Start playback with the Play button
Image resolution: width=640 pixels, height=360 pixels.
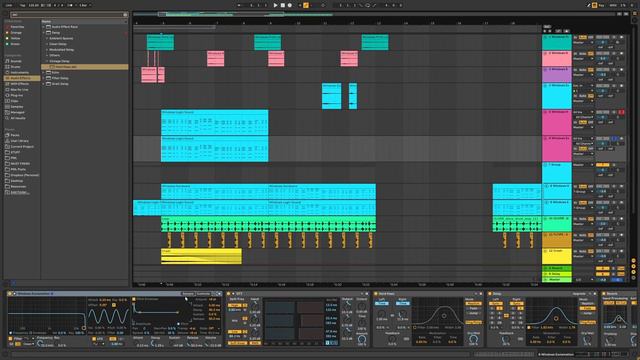276,5
